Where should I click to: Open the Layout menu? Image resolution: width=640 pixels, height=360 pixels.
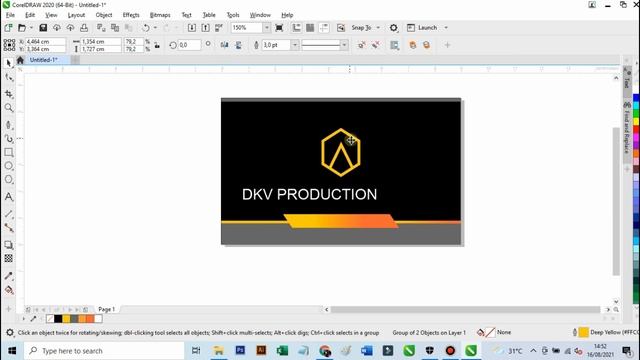tap(76, 15)
